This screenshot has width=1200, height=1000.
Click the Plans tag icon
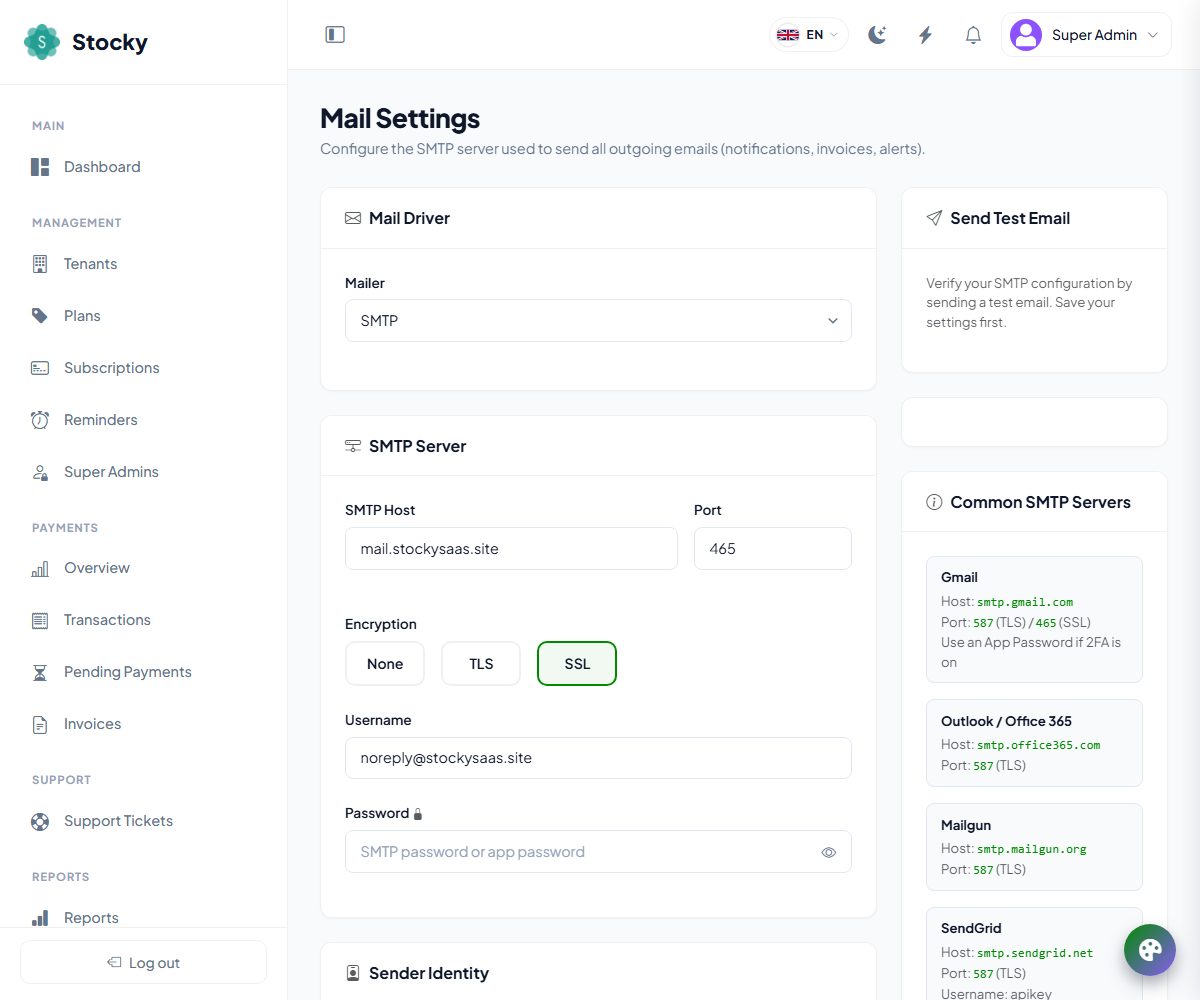pyautogui.click(x=40, y=316)
